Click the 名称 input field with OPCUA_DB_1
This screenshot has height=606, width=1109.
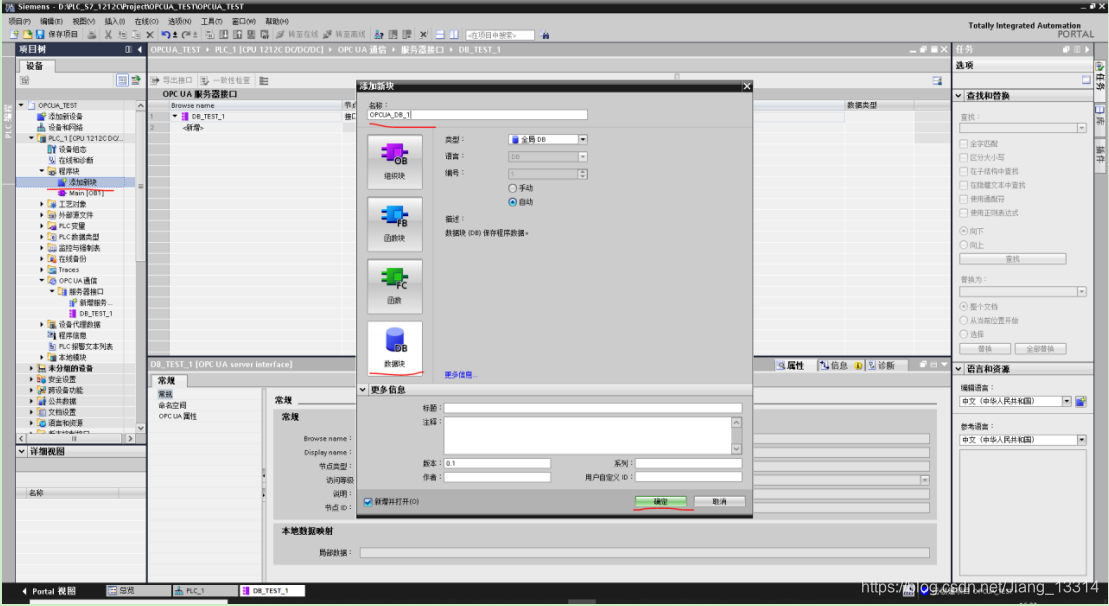click(477, 115)
